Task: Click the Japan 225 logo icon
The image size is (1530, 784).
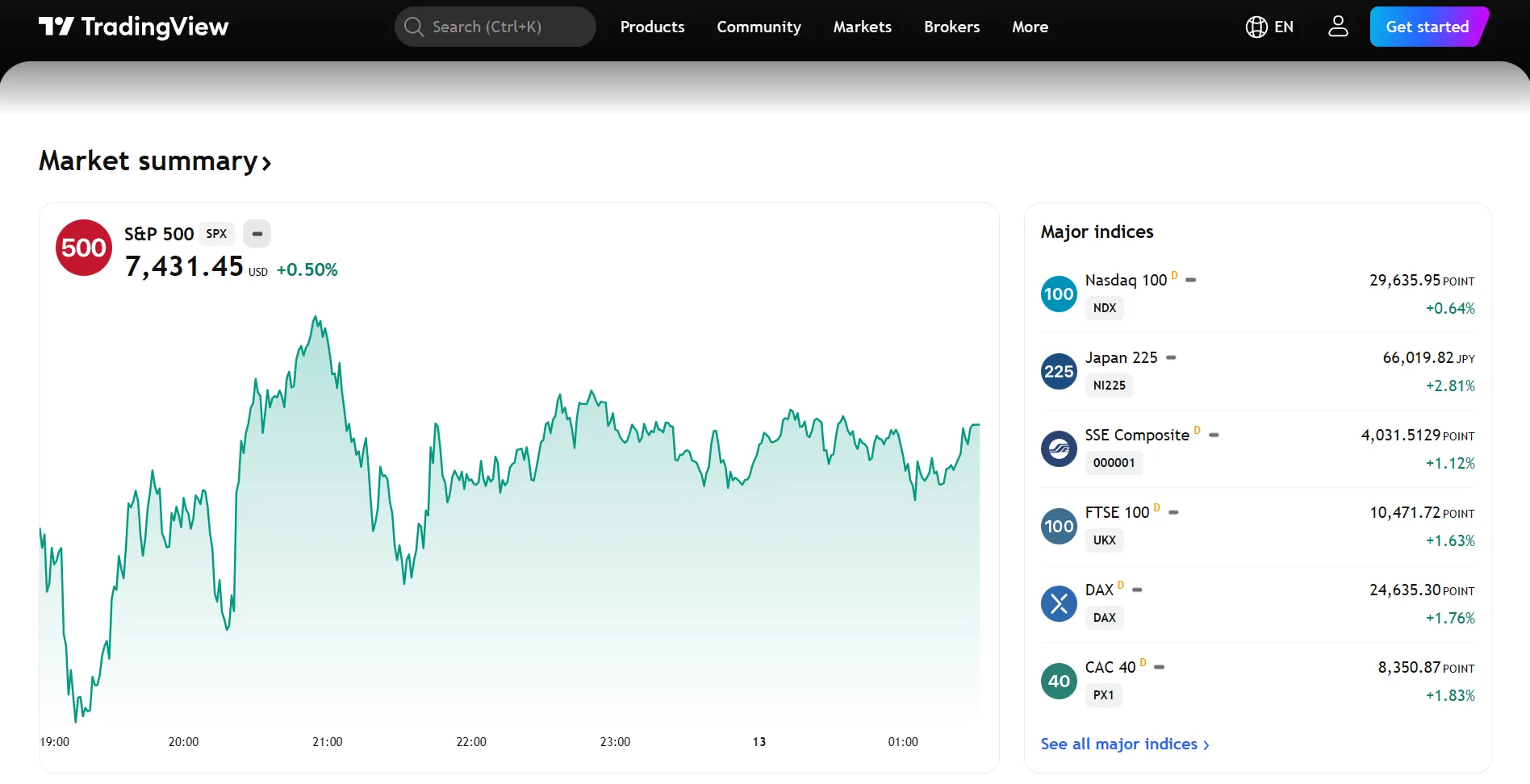Action: point(1059,372)
